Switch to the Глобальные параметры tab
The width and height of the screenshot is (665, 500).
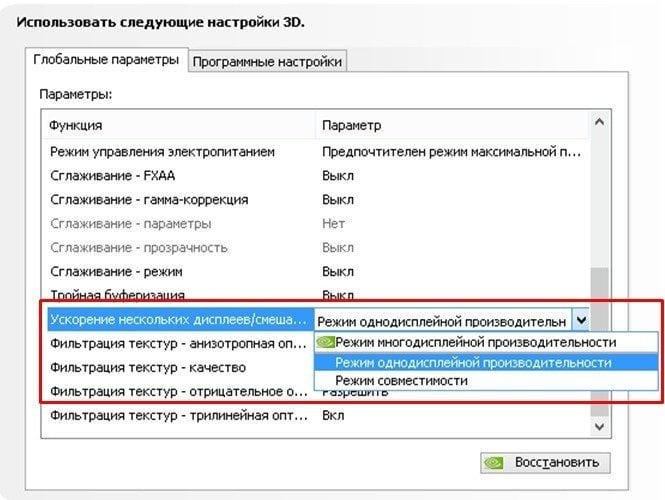(106, 60)
